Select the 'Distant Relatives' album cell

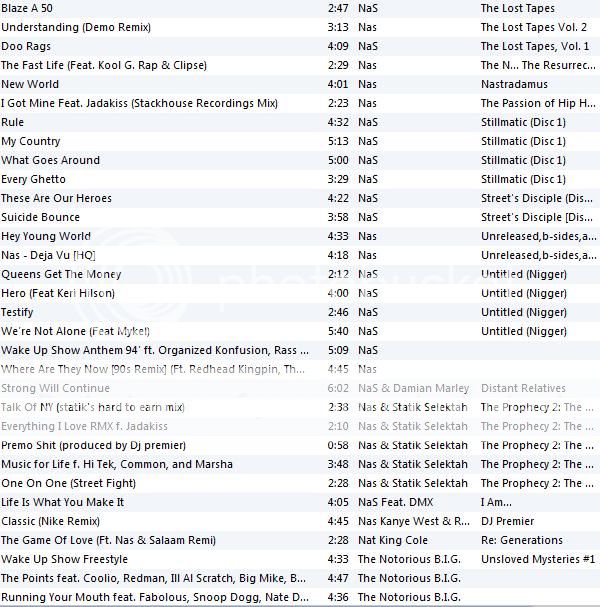[523, 388]
